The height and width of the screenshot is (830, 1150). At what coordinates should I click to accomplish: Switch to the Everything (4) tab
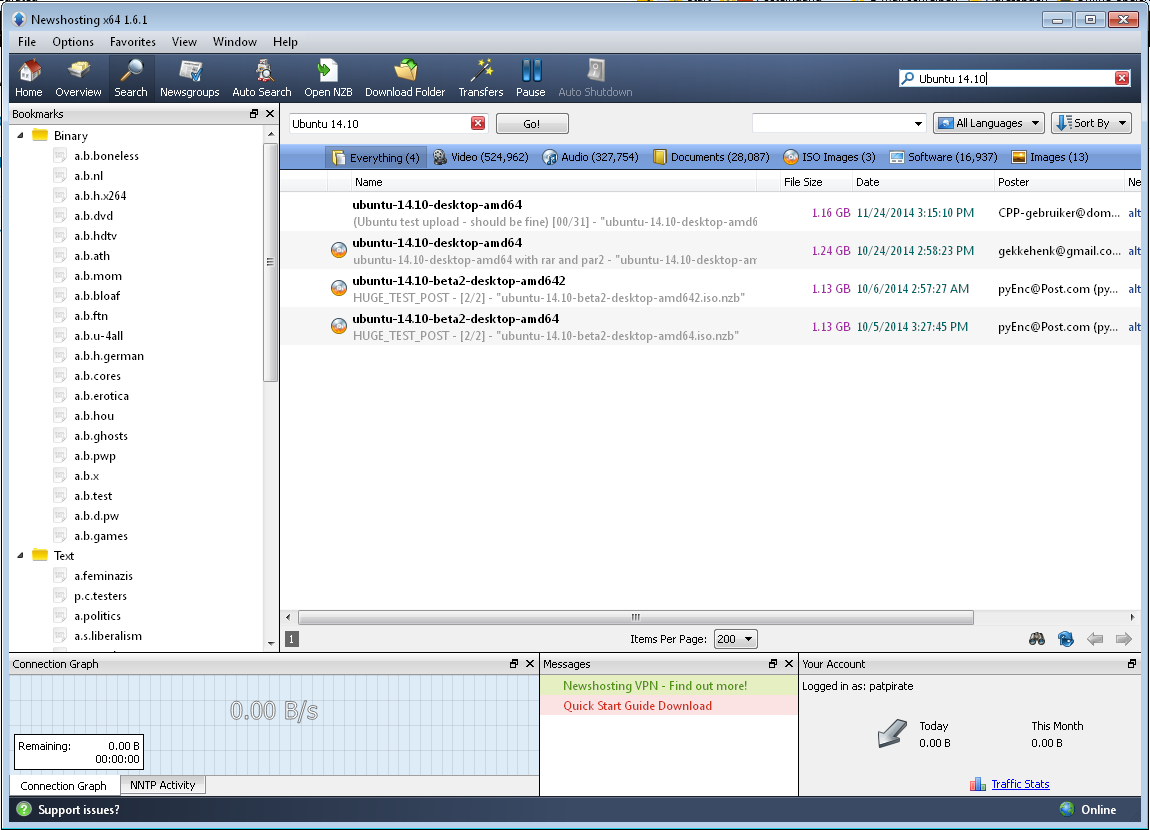point(376,157)
